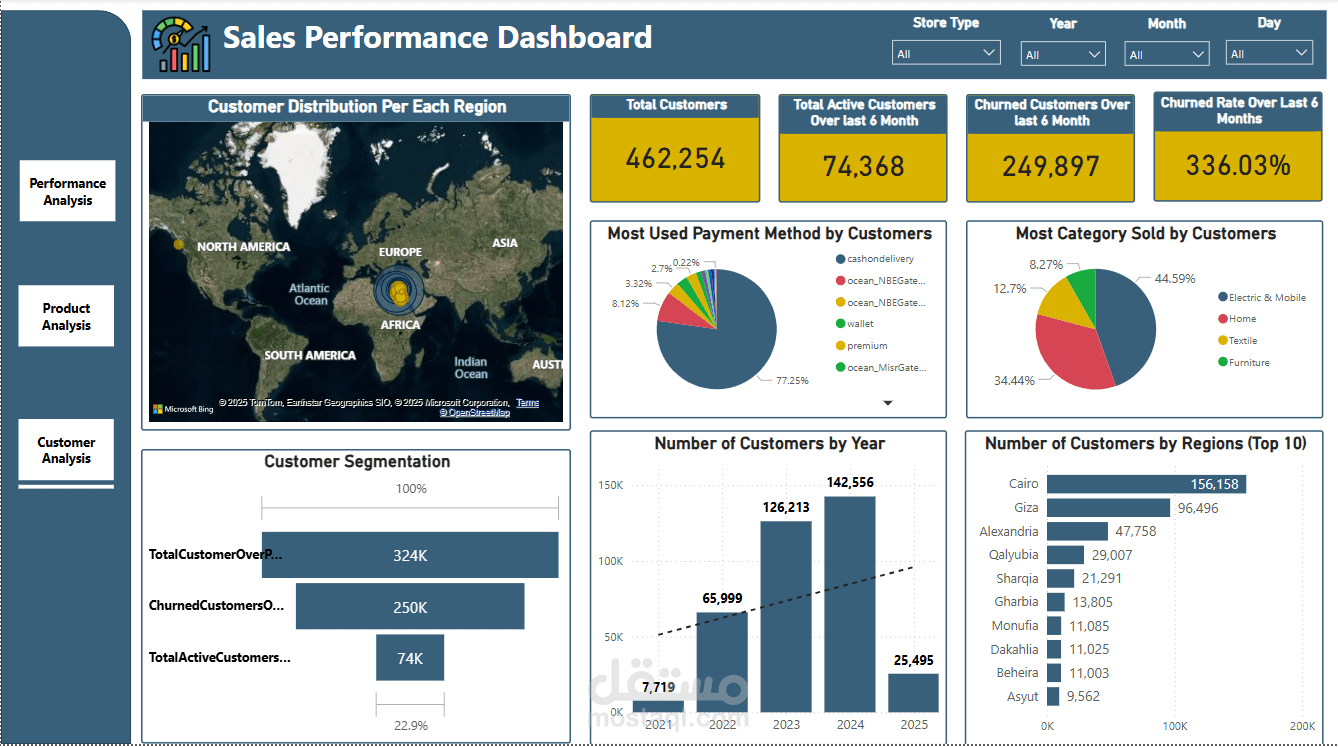Select cashondelivery legend color marker
This screenshot has width=1338, height=747.
point(840,259)
